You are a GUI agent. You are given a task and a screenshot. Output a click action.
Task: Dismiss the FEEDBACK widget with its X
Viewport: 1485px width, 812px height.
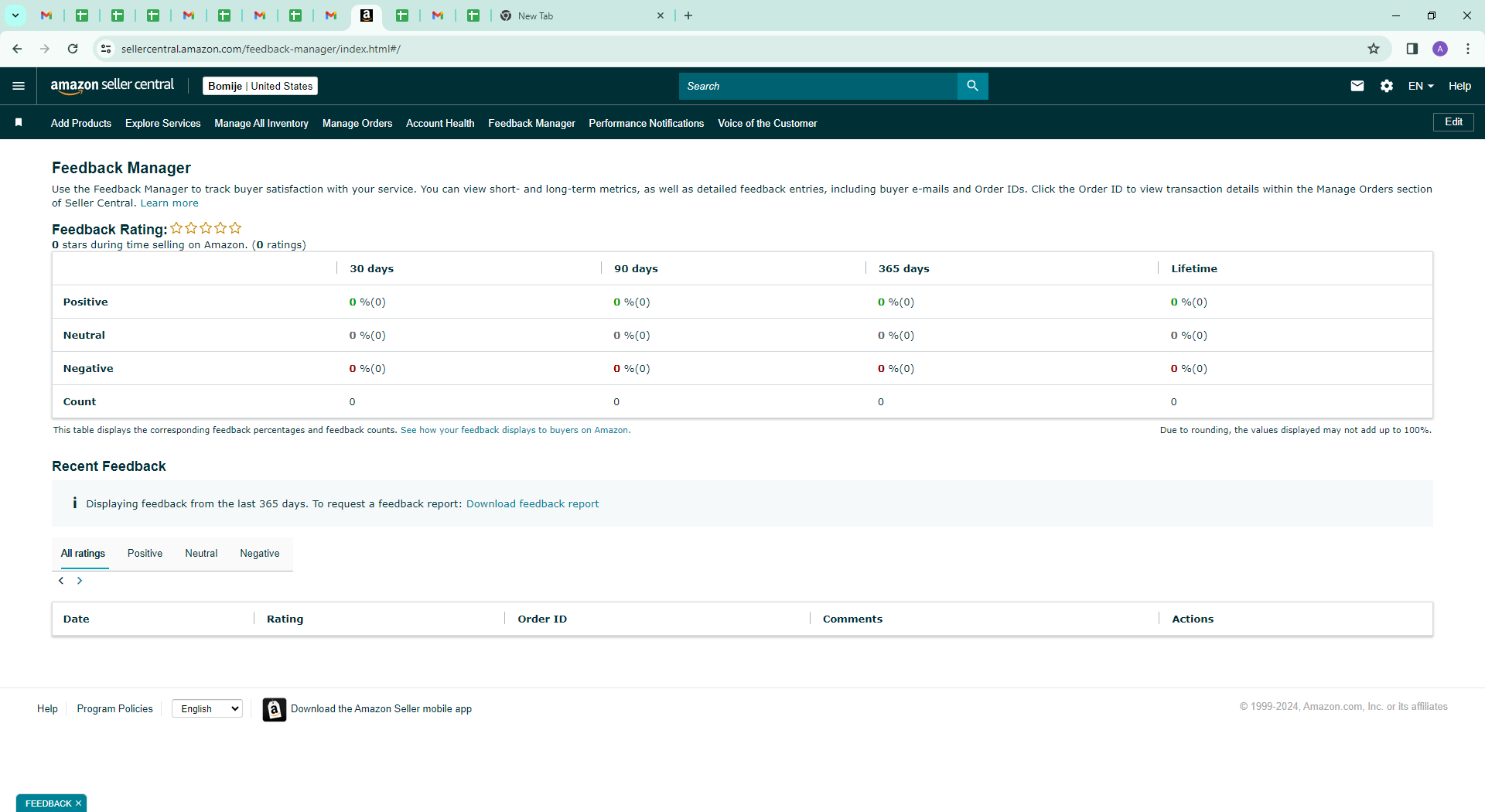point(78,803)
